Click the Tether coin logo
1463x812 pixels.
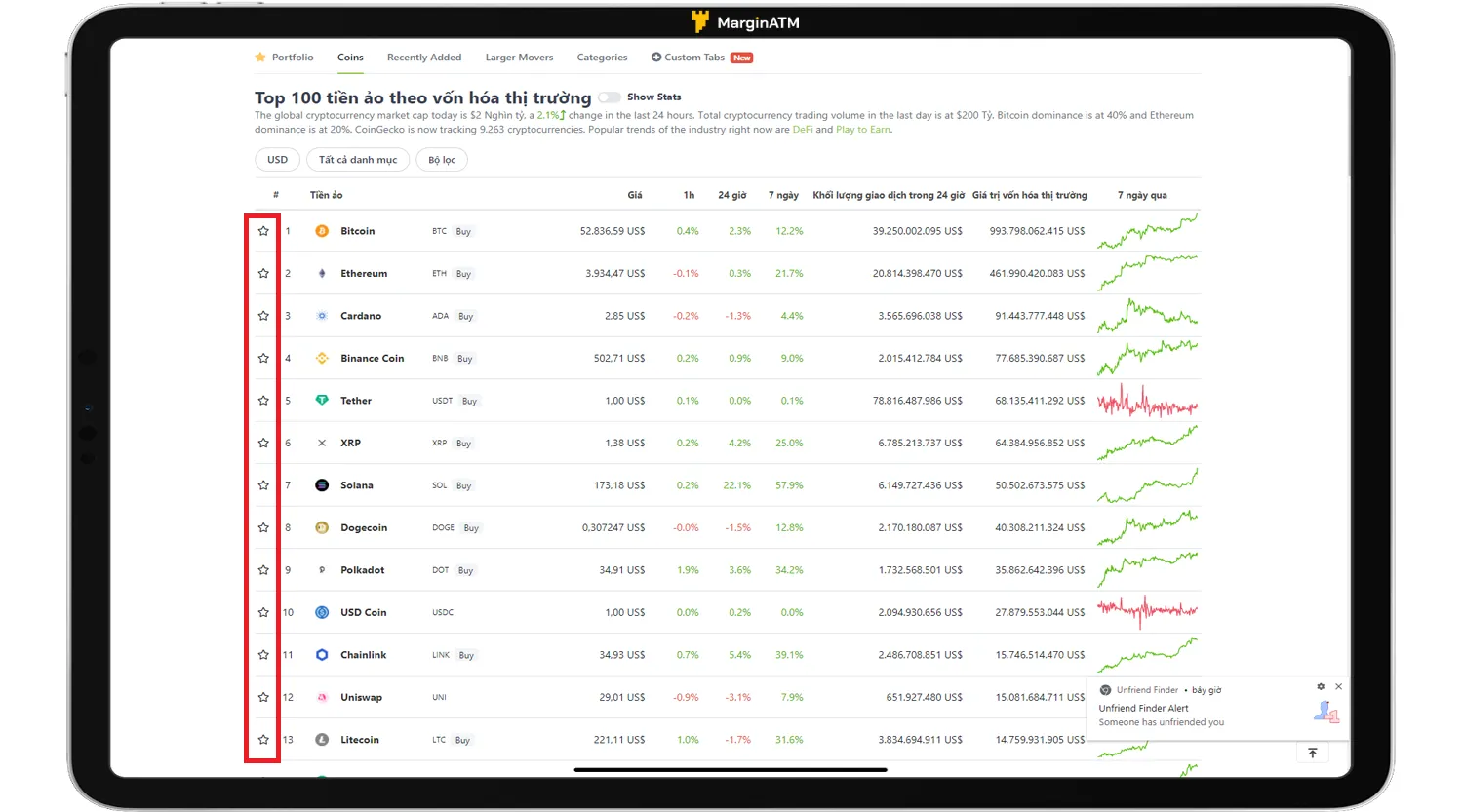(322, 401)
